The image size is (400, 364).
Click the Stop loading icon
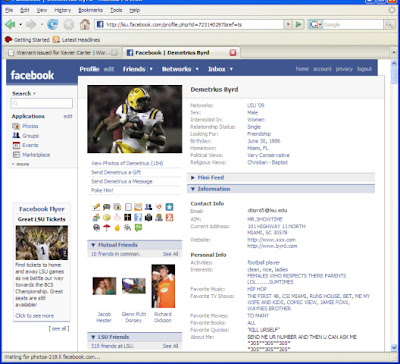pos(69,24)
